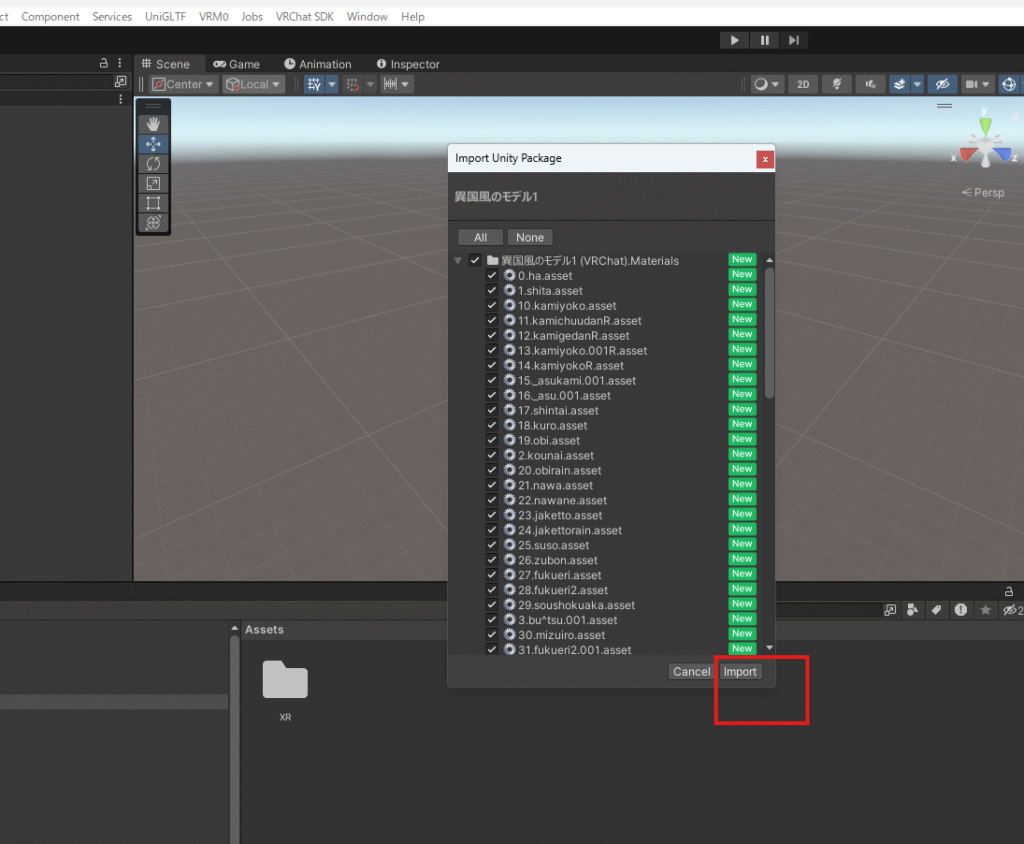The height and width of the screenshot is (844, 1024).
Task: Select 30.mizuiro.asset in package list
Action: tap(561, 635)
